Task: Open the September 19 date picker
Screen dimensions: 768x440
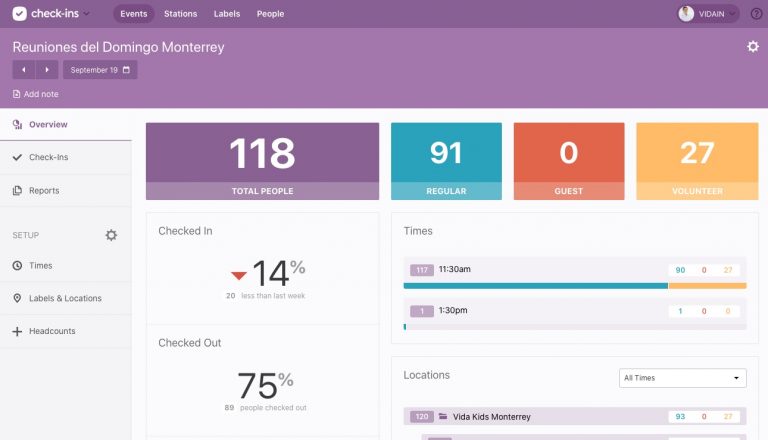Action: 100,70
